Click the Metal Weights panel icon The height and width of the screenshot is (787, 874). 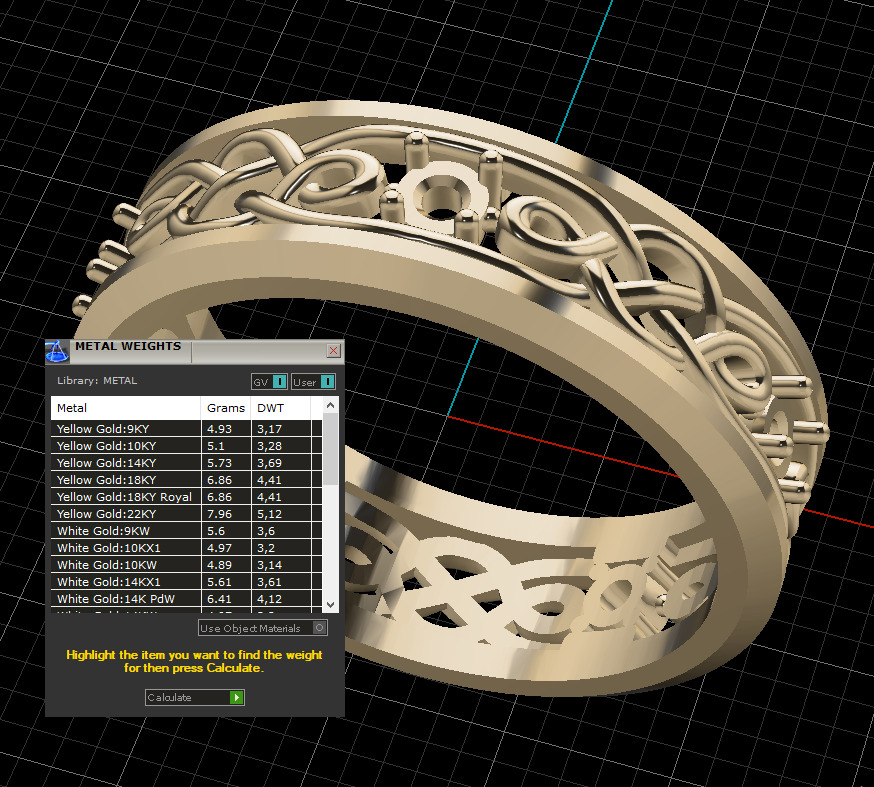tap(56, 351)
